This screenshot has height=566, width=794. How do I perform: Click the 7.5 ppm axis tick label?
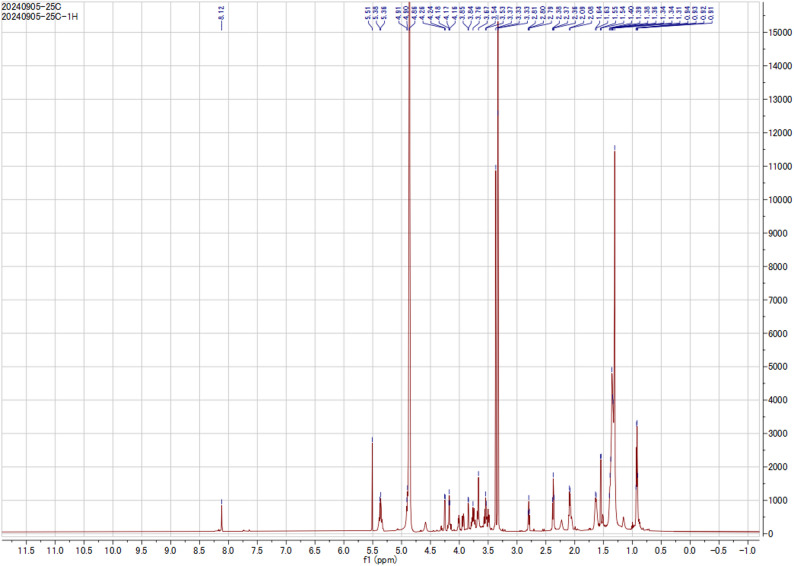(x=257, y=550)
